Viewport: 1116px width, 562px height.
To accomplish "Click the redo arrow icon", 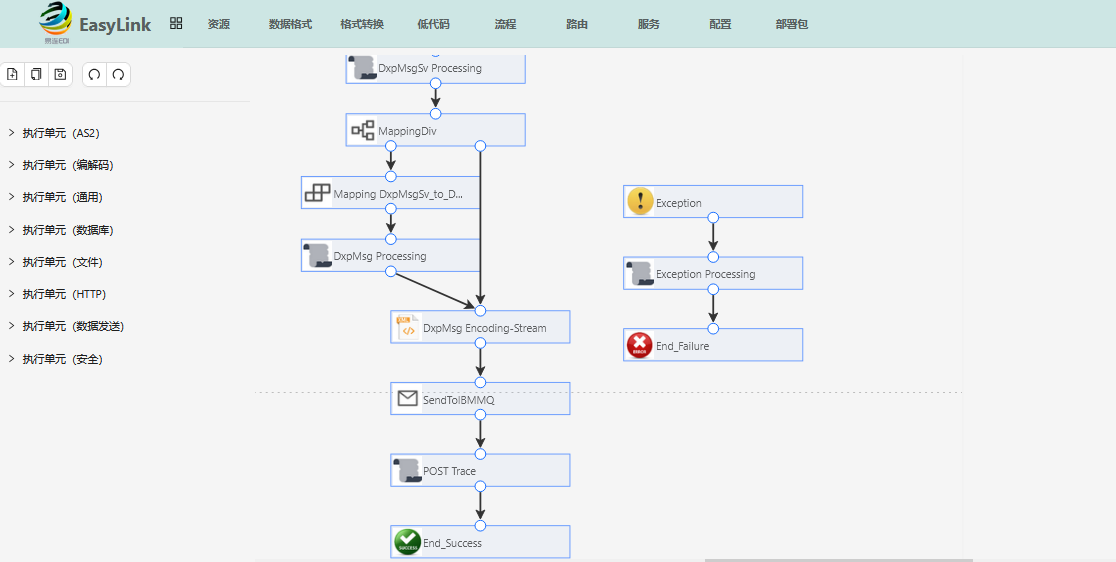I will (119, 74).
